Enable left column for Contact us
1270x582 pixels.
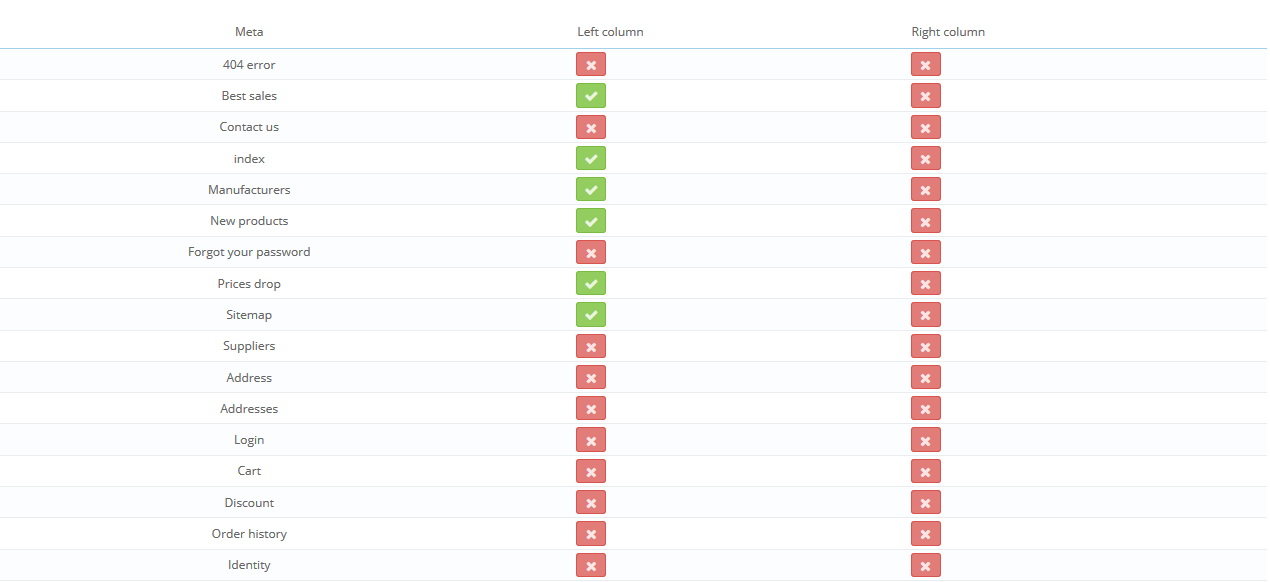click(591, 127)
